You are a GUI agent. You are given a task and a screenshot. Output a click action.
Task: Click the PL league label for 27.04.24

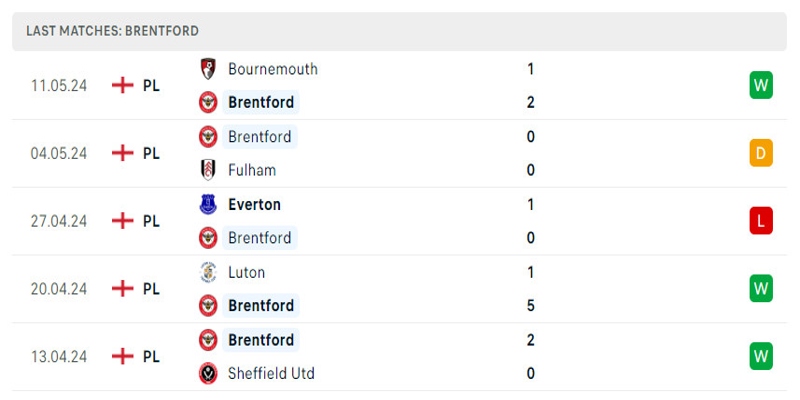click(151, 221)
